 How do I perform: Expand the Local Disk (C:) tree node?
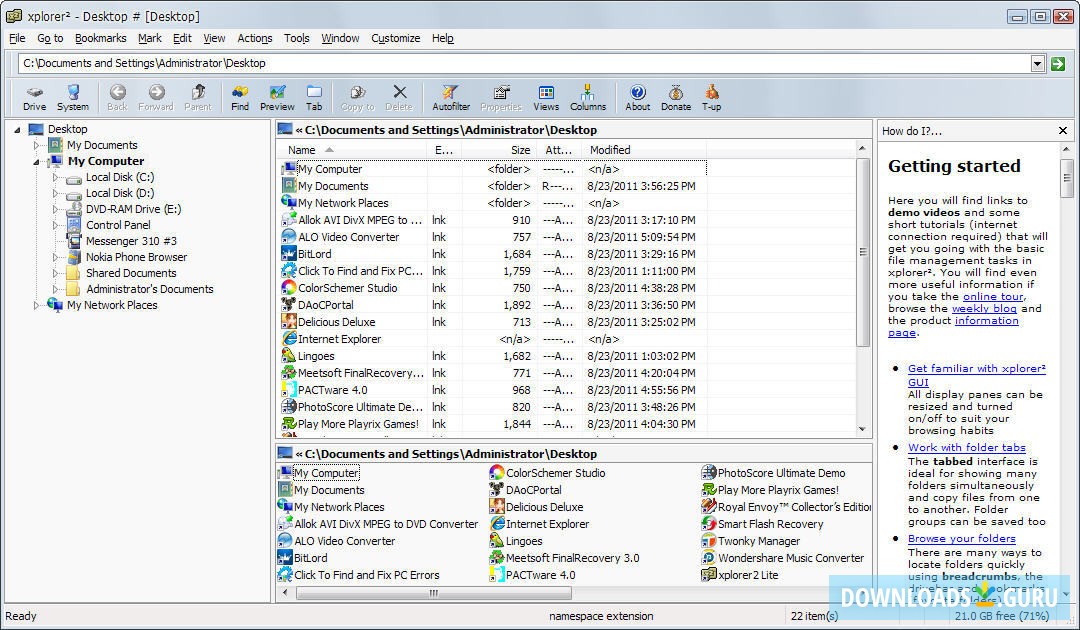(56, 177)
